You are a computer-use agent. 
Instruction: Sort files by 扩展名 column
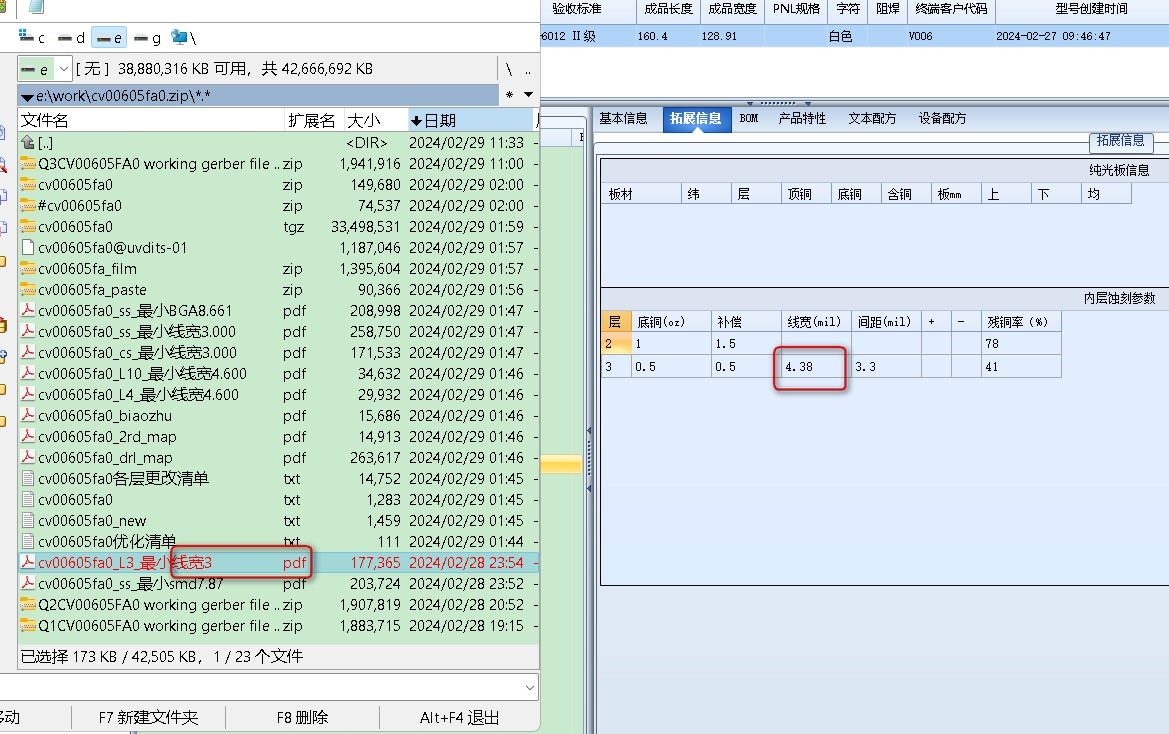315,121
